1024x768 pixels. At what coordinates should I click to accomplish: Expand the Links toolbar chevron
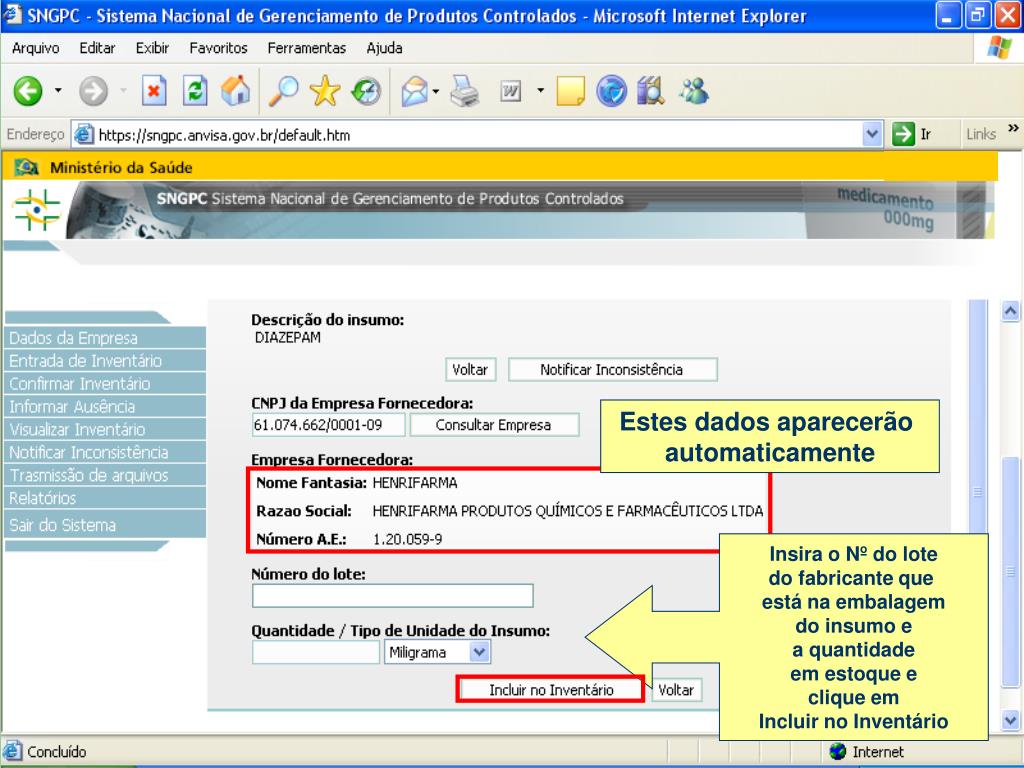coord(1013,129)
